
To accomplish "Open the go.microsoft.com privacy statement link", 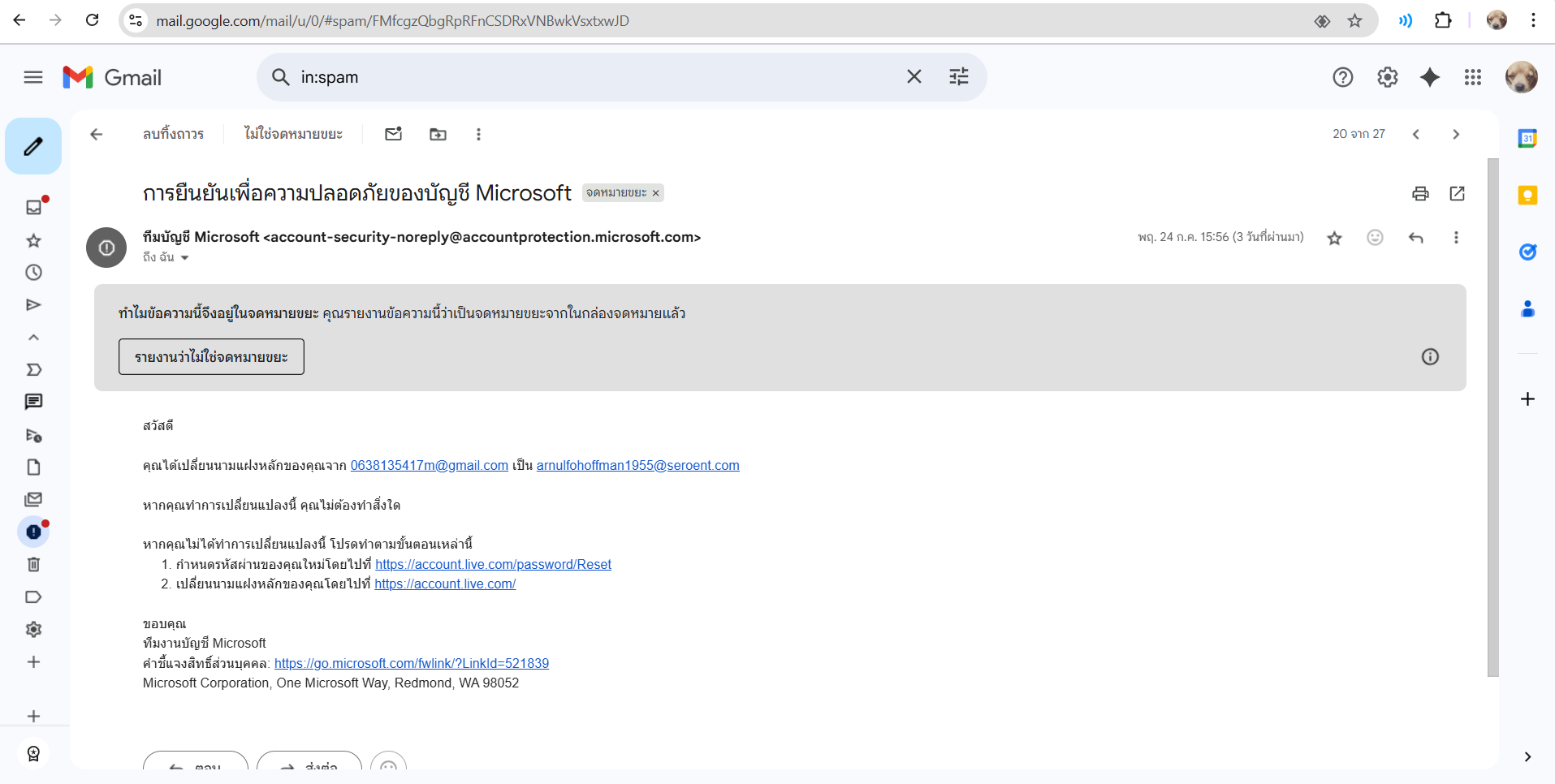I will tap(412, 663).
